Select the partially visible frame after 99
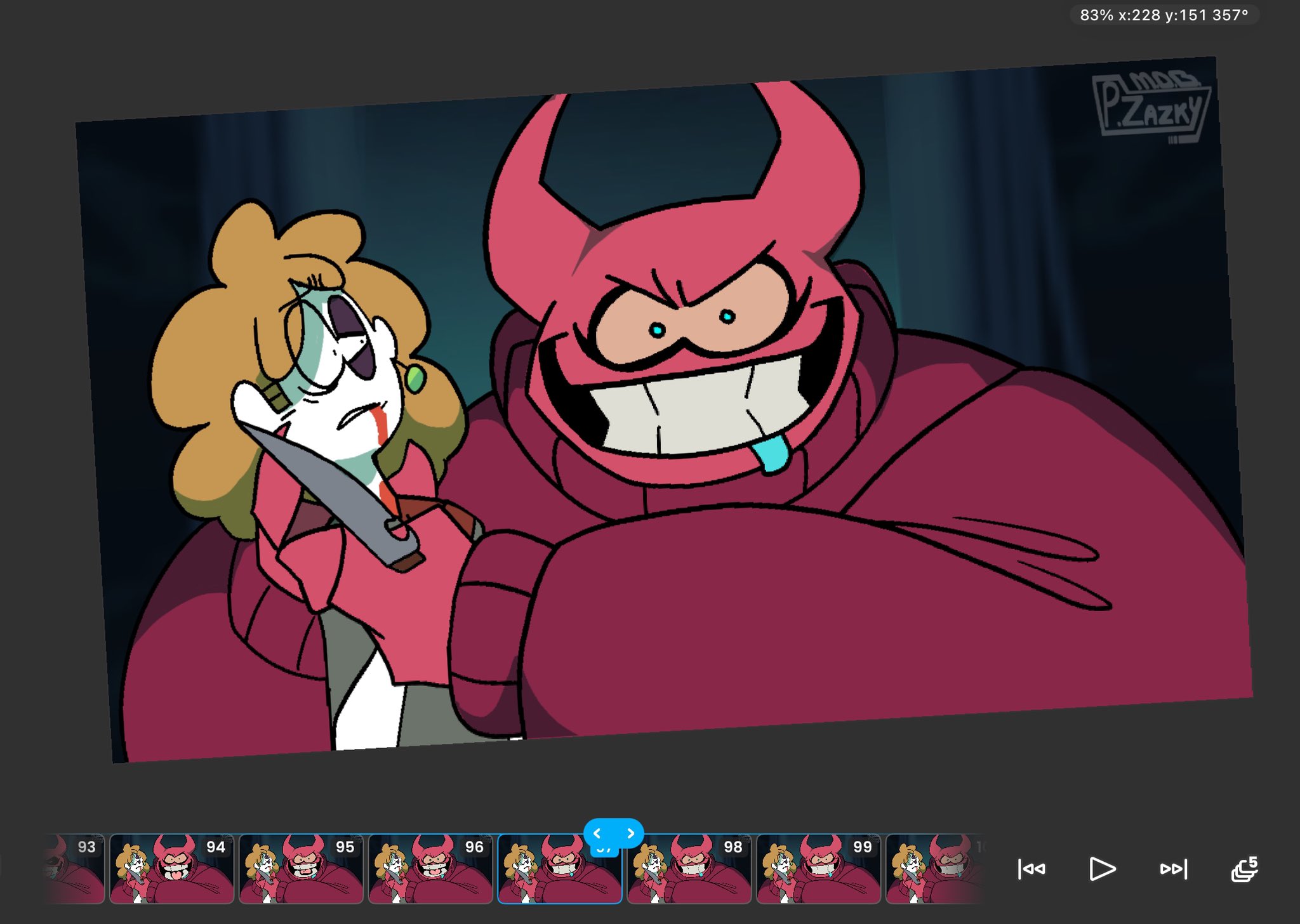1300x924 pixels. point(933,869)
